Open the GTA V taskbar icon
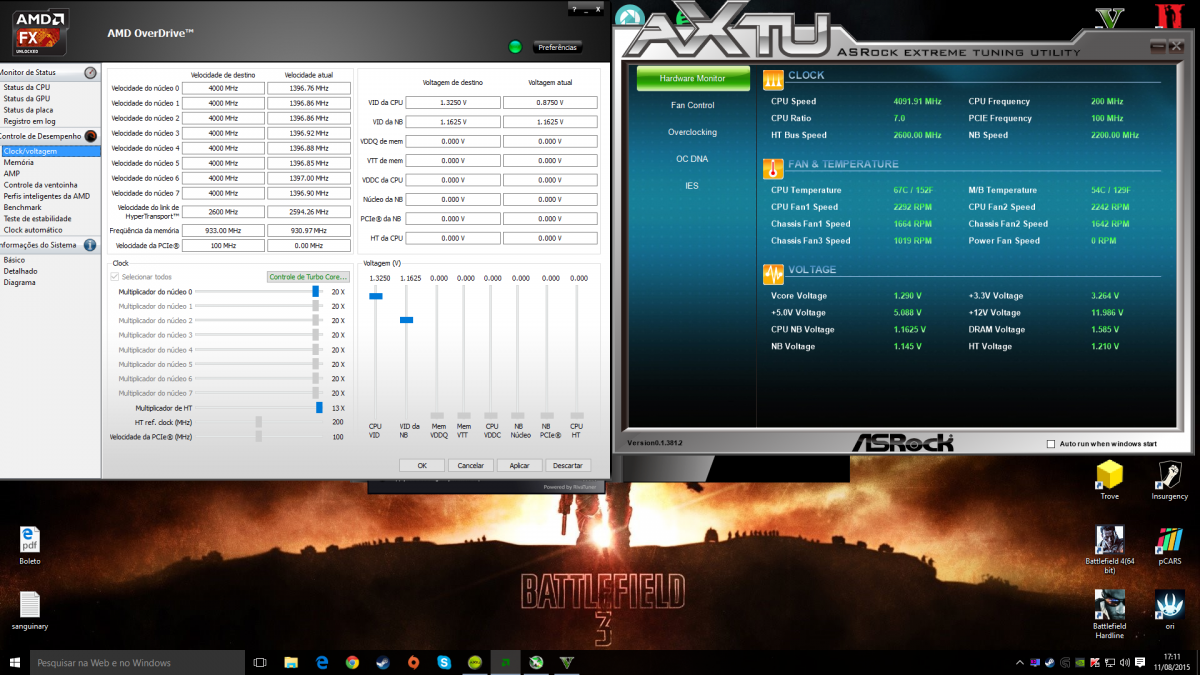This screenshot has width=1200, height=675. (566, 662)
